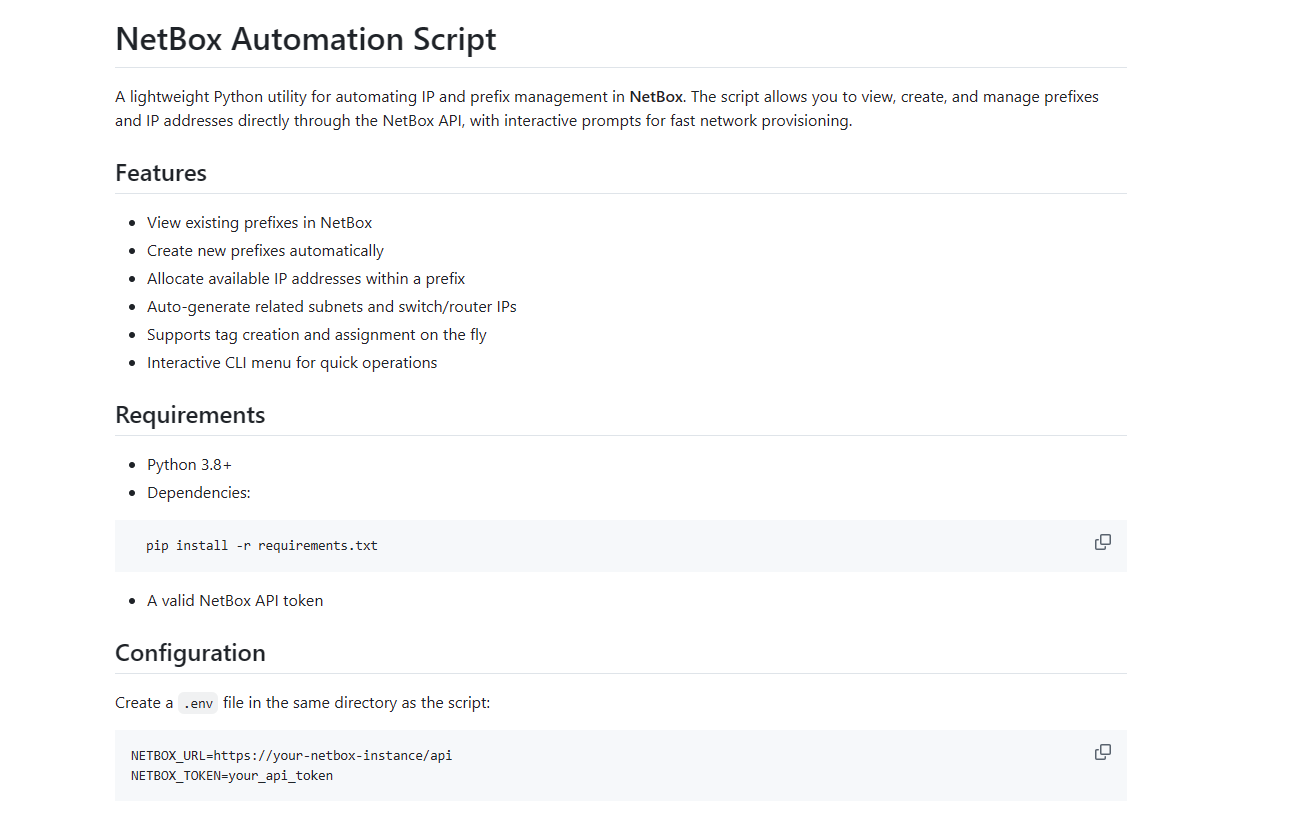Click the bold NetBox word in description
This screenshot has height=814, width=1312.
click(656, 97)
